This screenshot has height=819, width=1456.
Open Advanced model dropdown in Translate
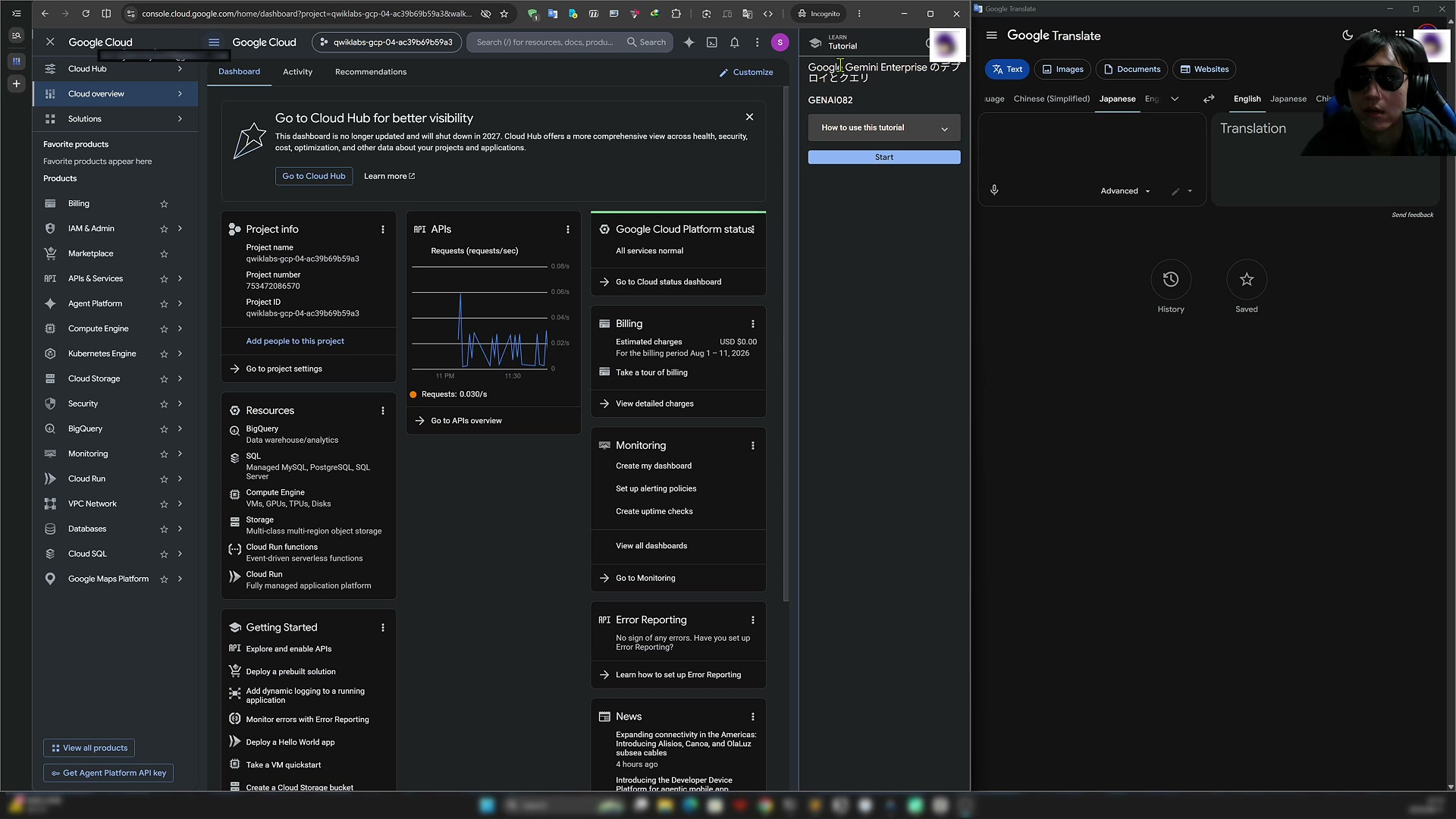click(1125, 191)
